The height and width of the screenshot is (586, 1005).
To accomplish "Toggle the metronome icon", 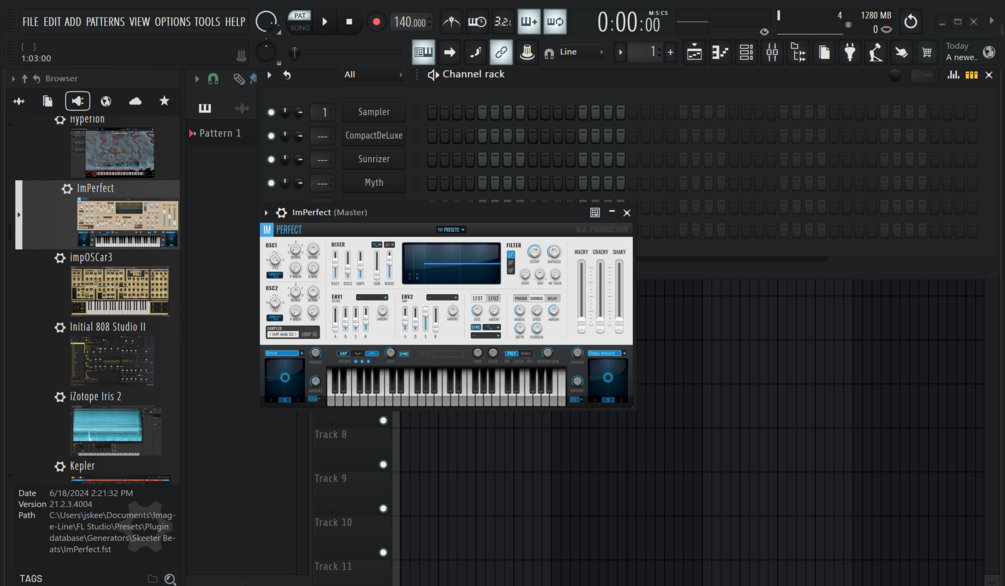I will click(451, 22).
